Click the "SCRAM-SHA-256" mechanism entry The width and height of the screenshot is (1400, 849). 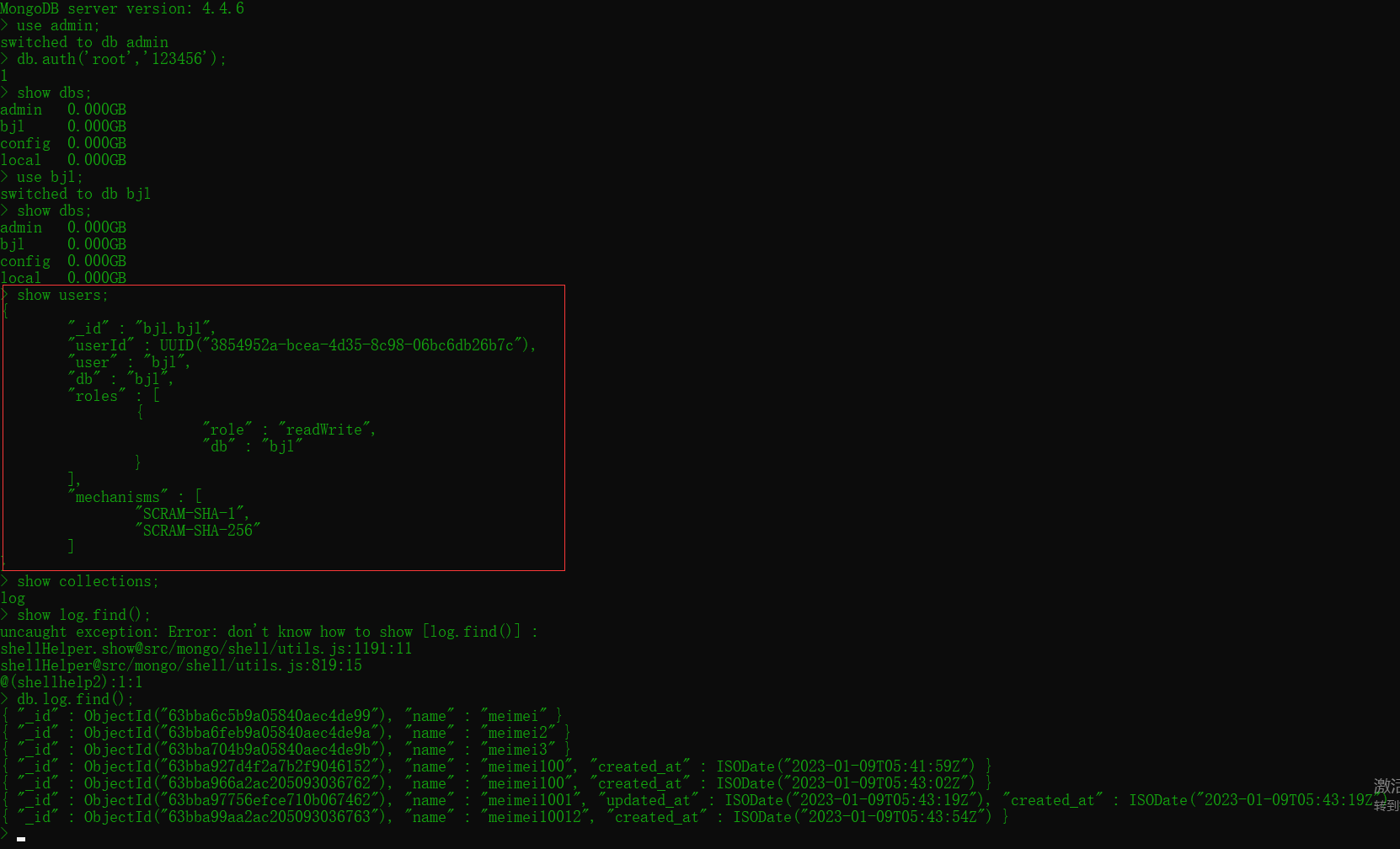point(198,531)
